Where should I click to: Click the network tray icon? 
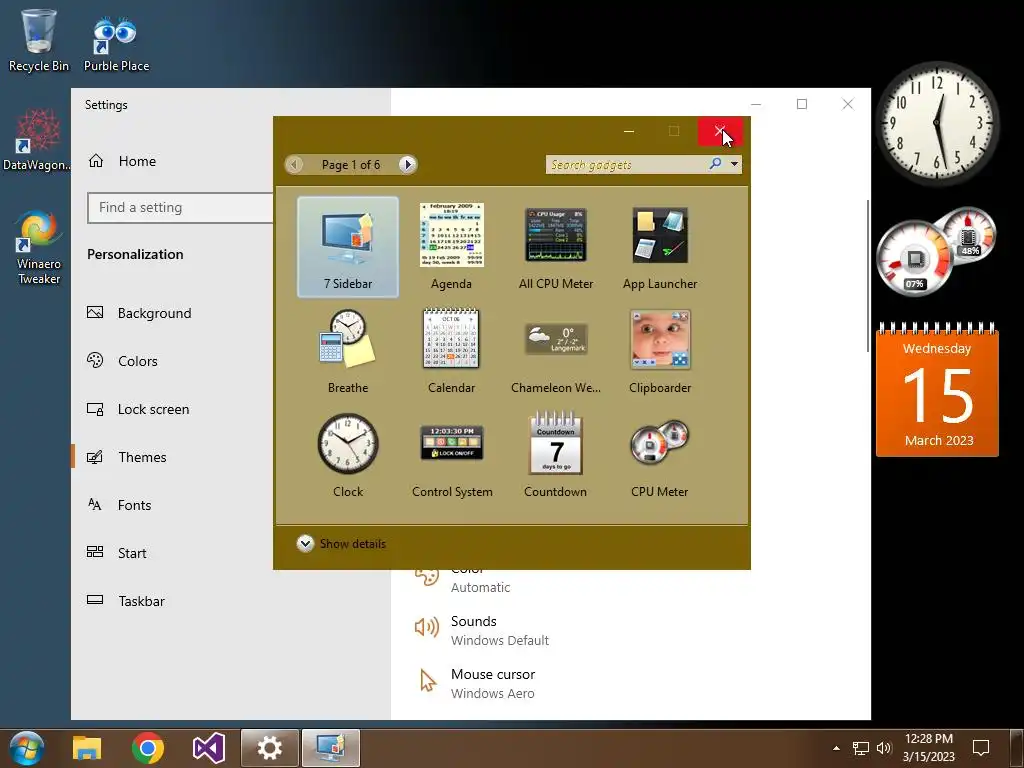pos(861,748)
